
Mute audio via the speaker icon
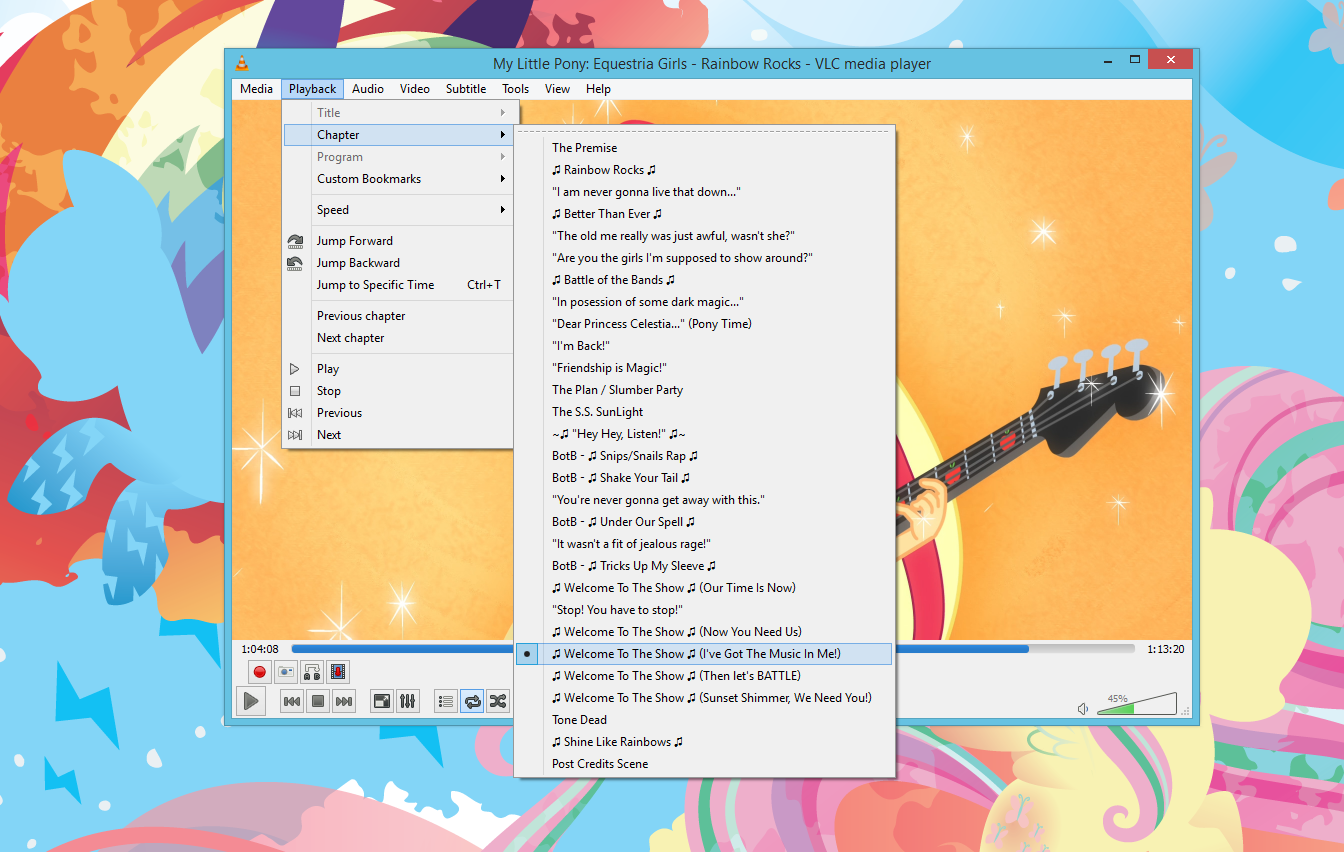1083,708
